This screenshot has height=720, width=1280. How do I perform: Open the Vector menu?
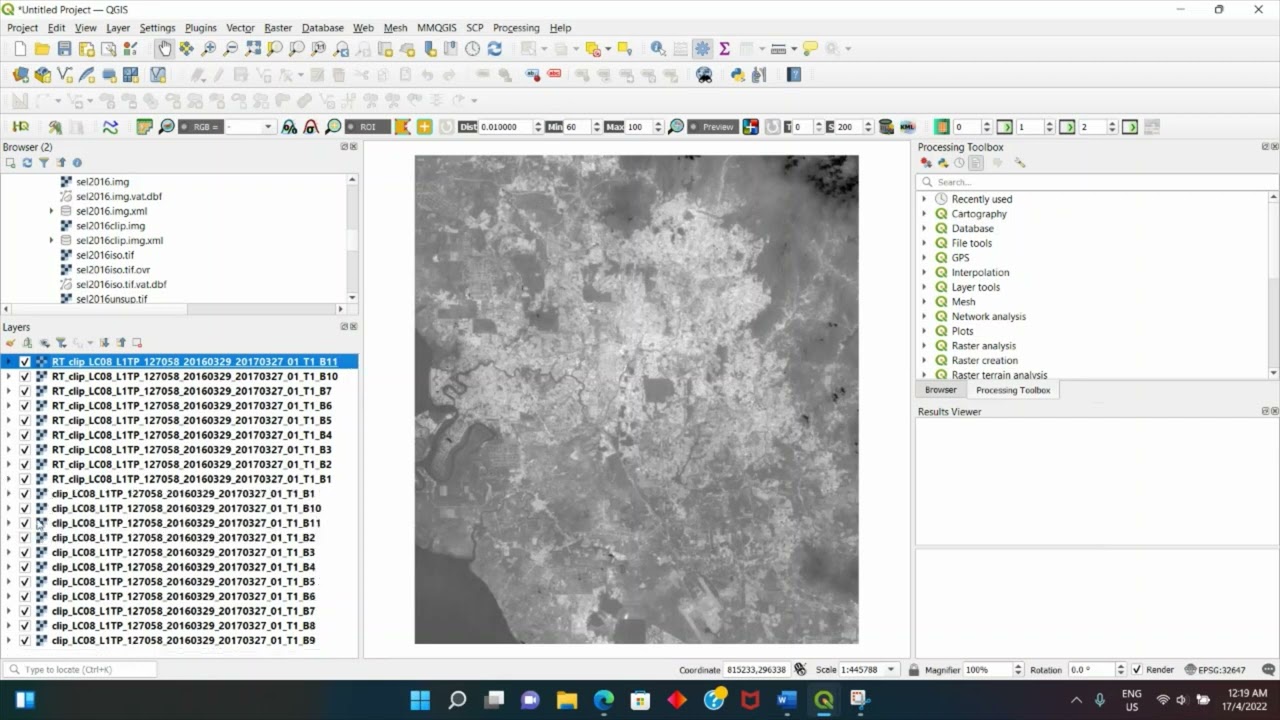(240, 28)
